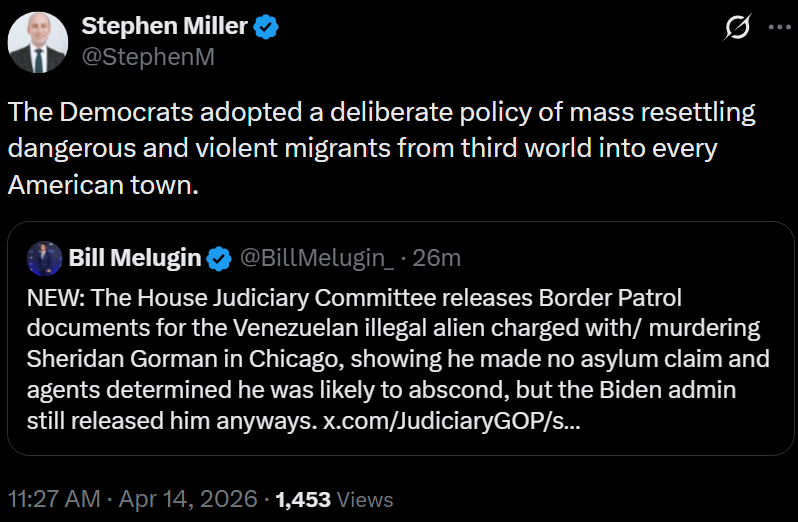
Task: Click the 11:27 AM post time
Action: (52, 498)
